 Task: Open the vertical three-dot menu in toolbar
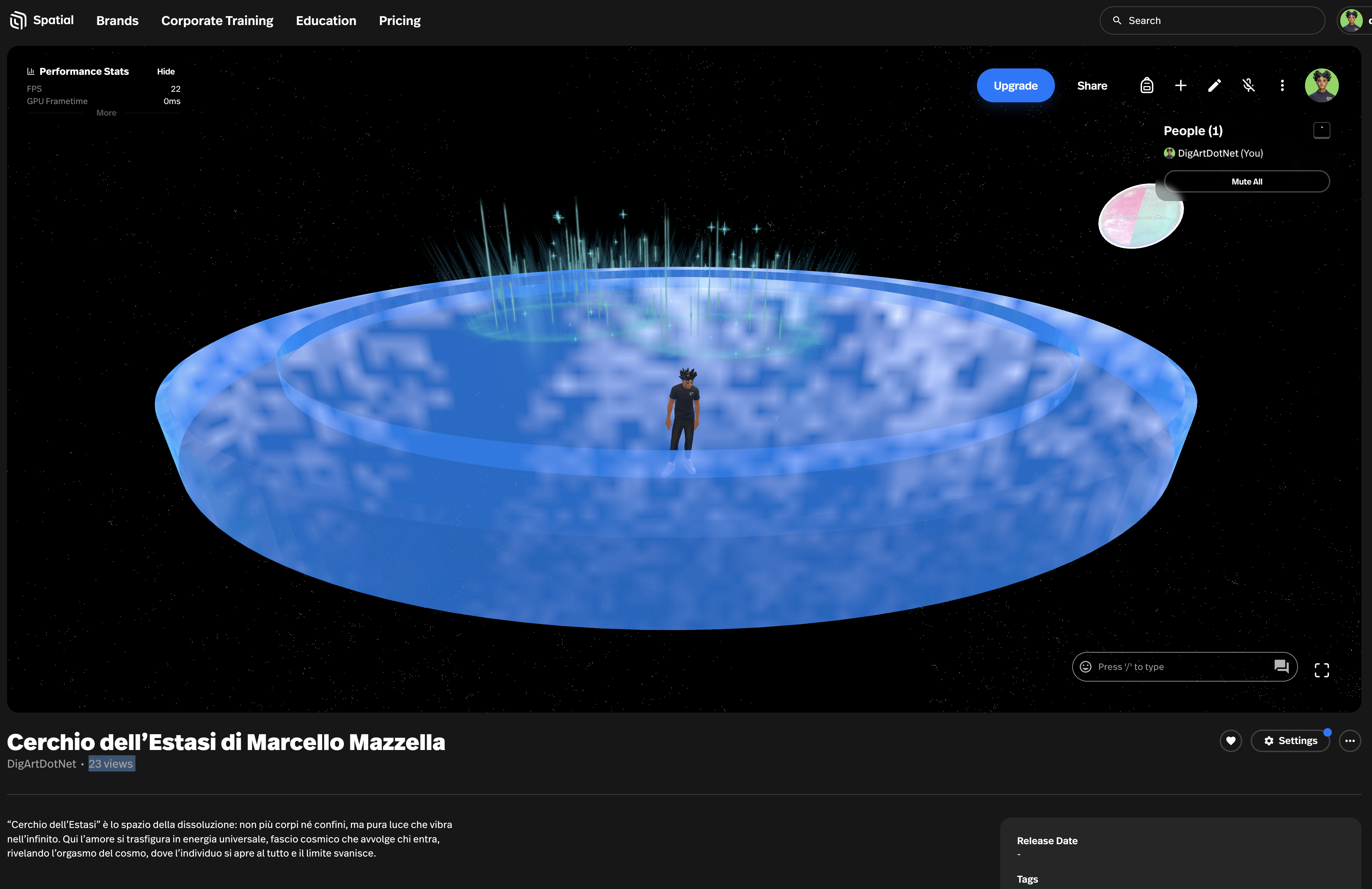pyautogui.click(x=1282, y=85)
